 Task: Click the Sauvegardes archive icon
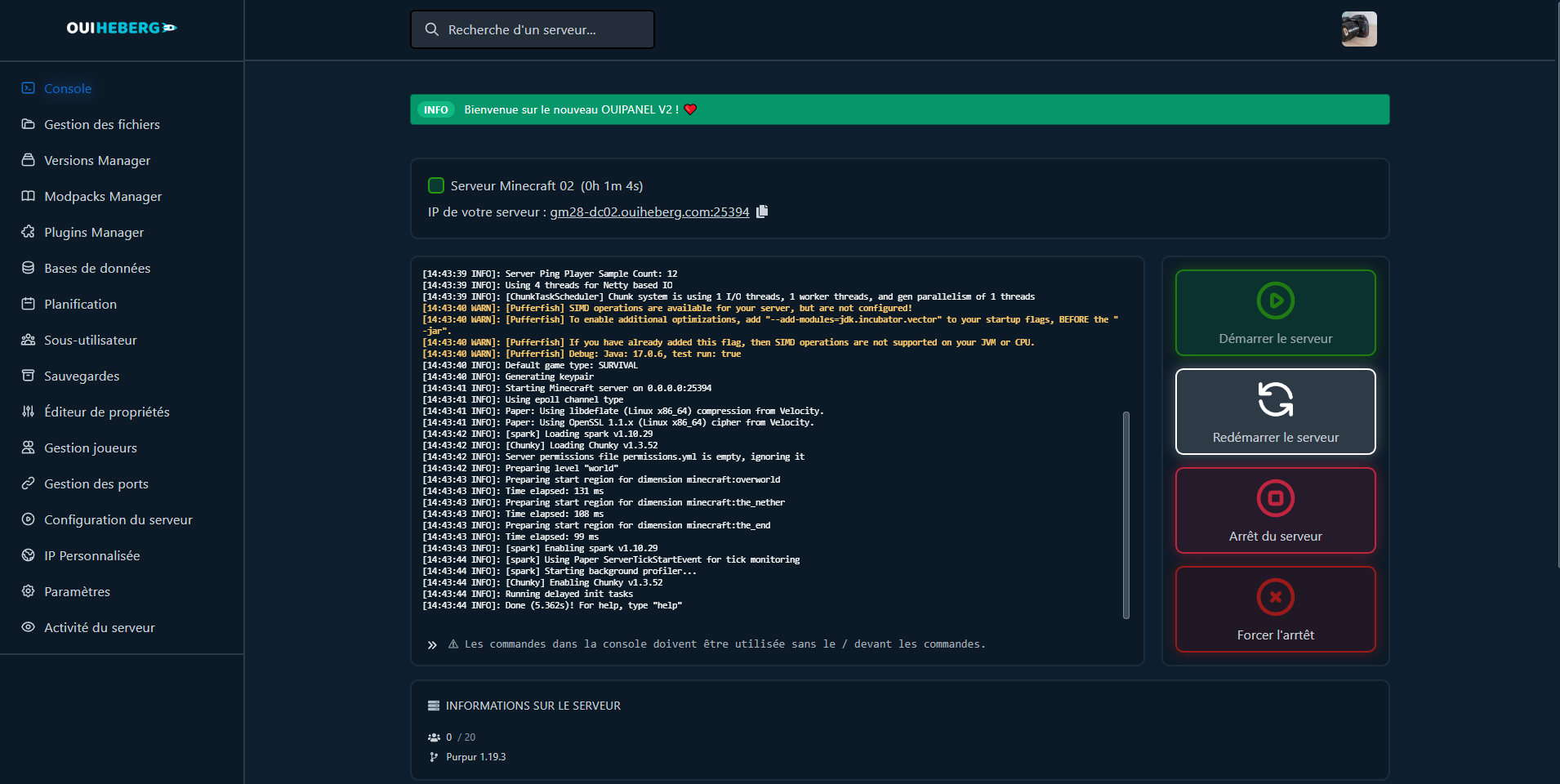pyautogui.click(x=28, y=376)
